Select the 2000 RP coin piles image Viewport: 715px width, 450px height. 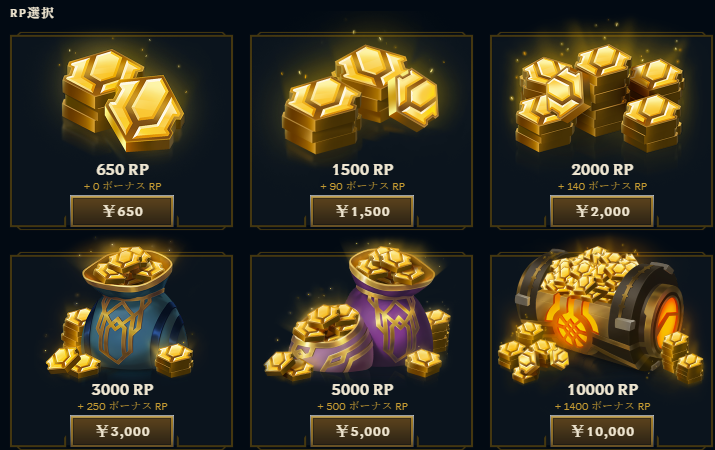click(x=599, y=98)
